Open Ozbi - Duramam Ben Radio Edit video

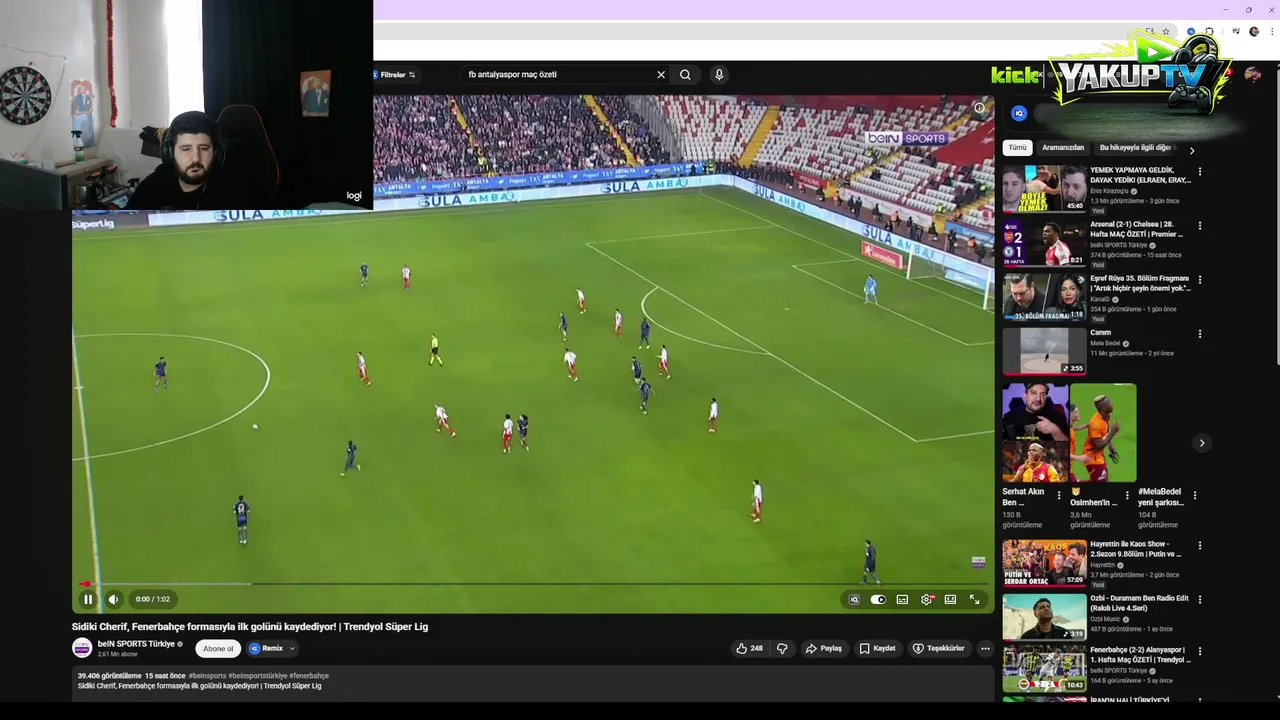tap(1044, 616)
